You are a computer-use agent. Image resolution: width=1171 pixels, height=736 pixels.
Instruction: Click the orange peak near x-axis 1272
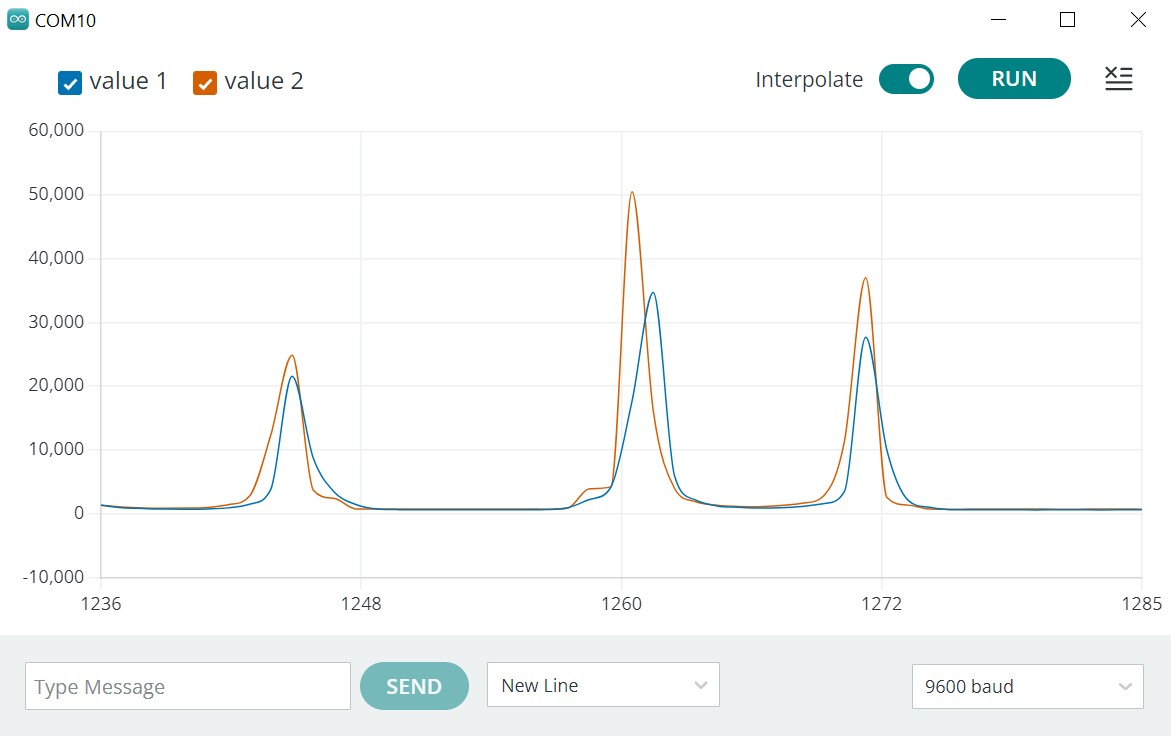(x=865, y=279)
